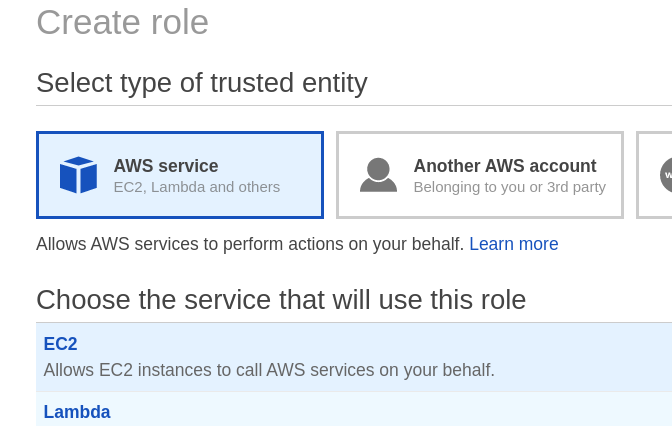672x426 pixels.
Task: Click empty area of the Lambda service row
Action: pyautogui.click(x=400, y=410)
